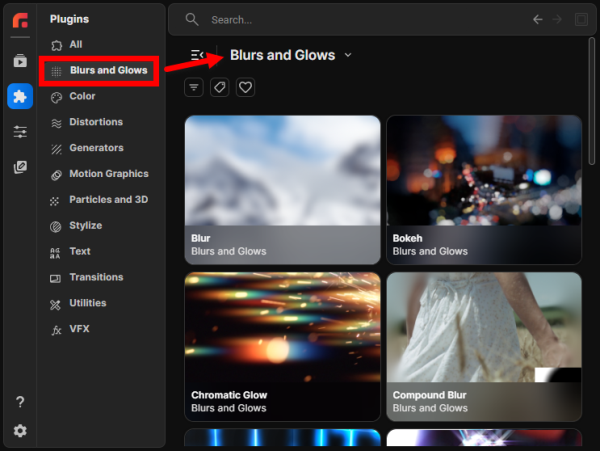
Task: Toggle the favorites heart filter
Action: 245,88
